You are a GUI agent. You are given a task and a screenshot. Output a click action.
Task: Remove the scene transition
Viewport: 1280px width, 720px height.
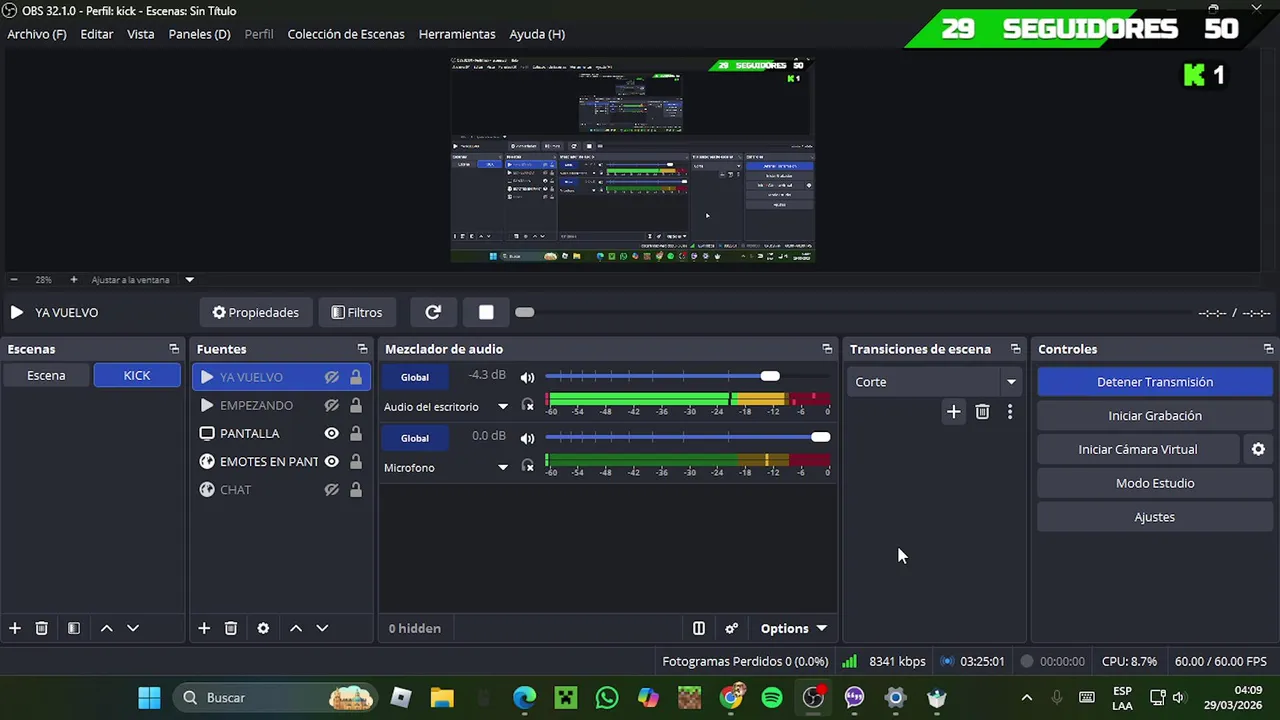(982, 412)
